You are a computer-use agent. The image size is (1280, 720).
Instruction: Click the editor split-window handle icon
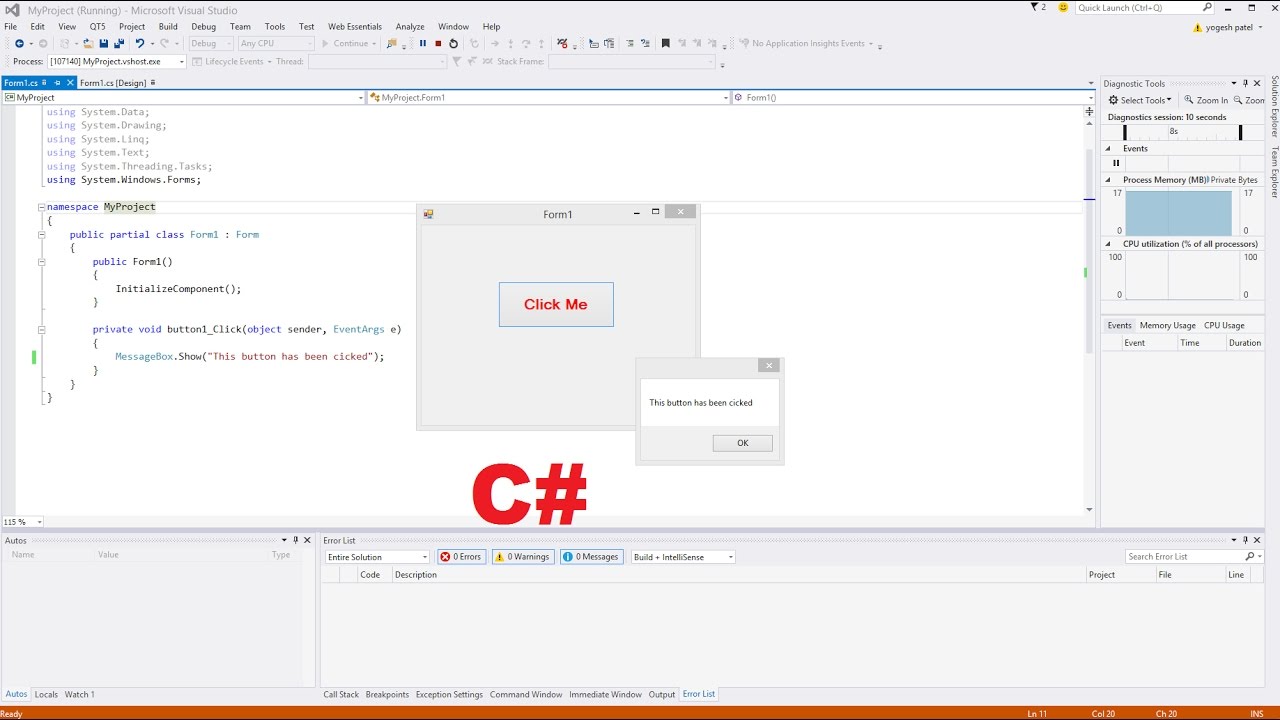[x=1089, y=112]
